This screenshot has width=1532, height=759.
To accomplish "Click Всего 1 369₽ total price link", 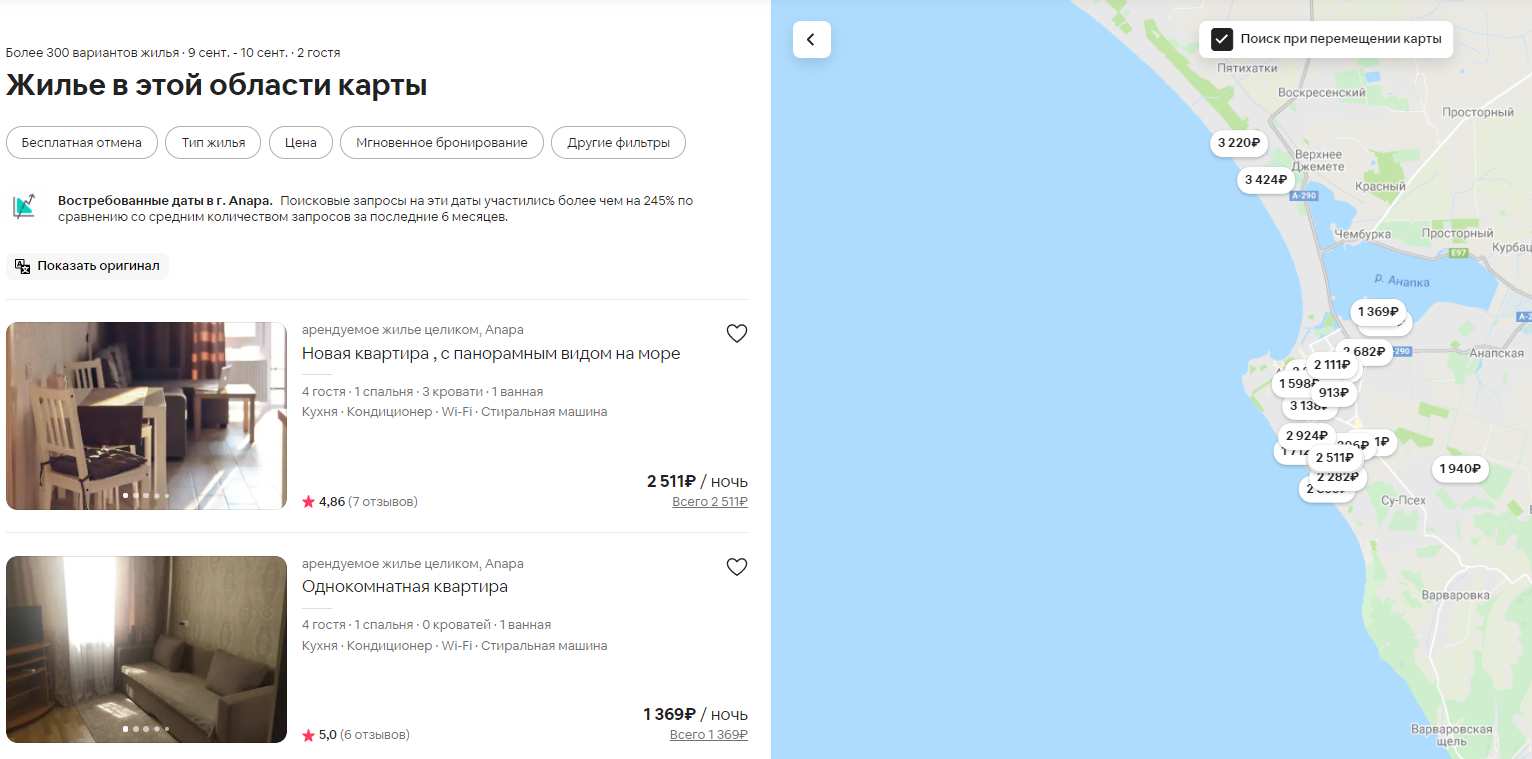I will [709, 735].
